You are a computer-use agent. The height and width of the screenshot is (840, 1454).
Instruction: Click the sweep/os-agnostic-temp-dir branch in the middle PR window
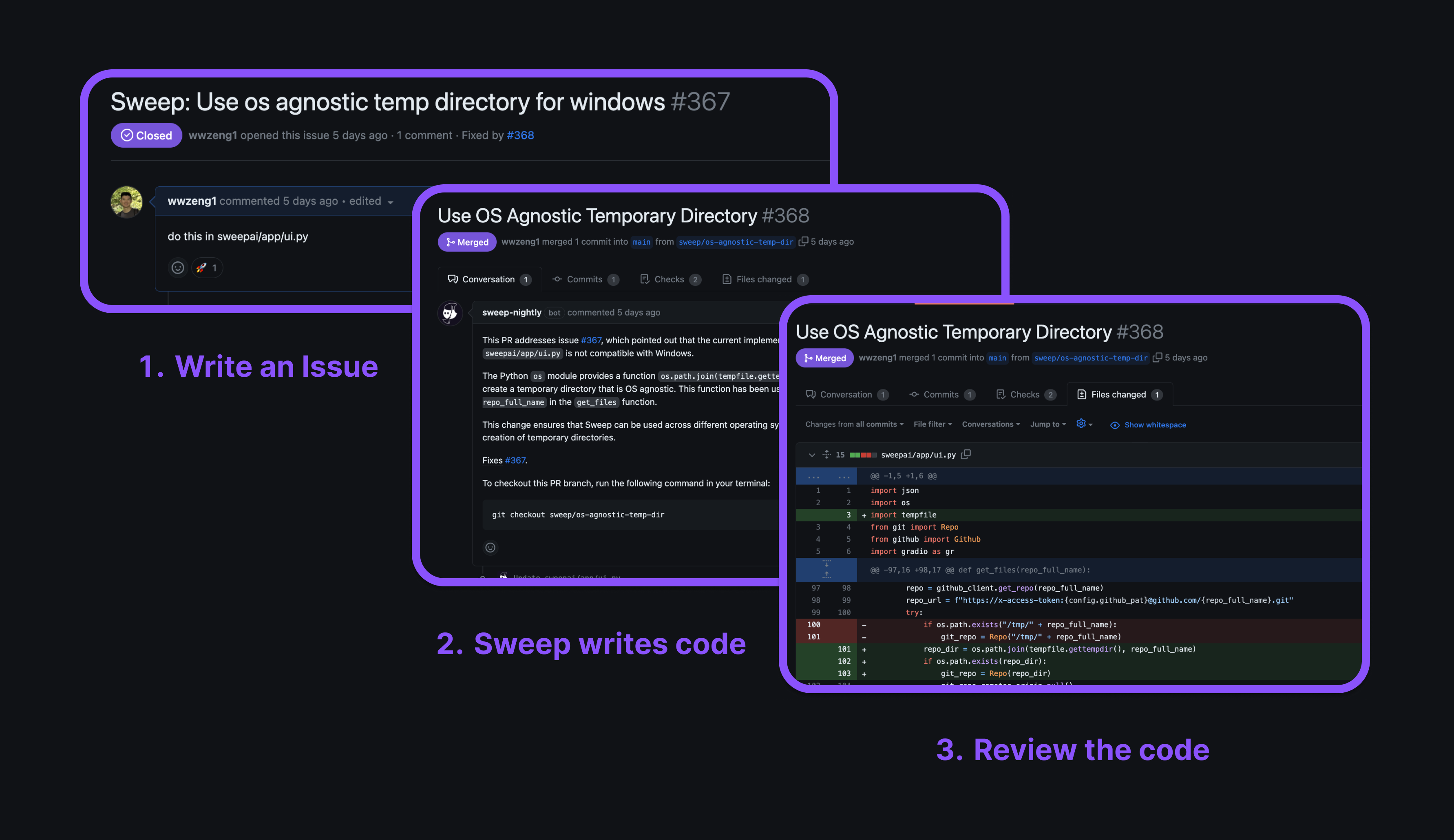pos(736,242)
